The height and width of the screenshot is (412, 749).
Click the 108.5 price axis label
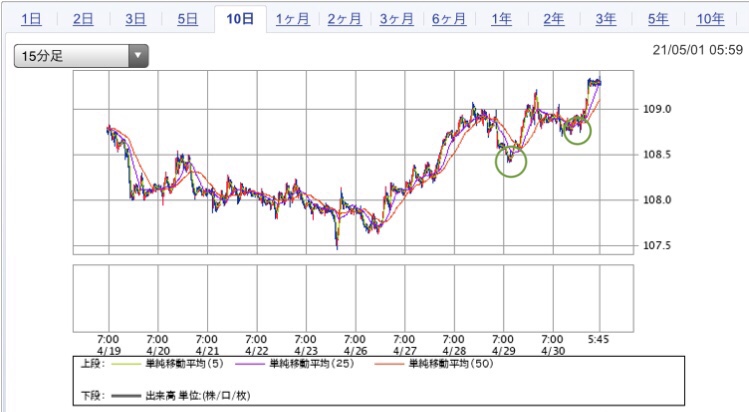tap(657, 155)
